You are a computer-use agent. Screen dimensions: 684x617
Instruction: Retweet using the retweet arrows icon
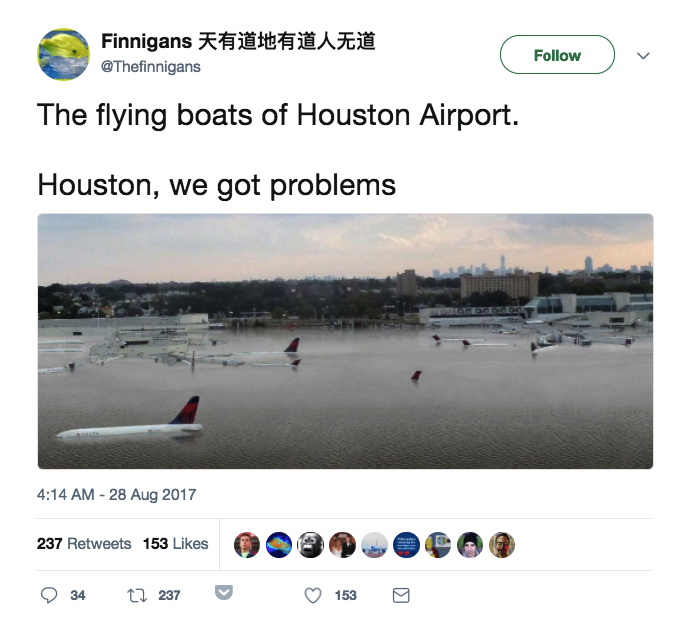click(137, 596)
